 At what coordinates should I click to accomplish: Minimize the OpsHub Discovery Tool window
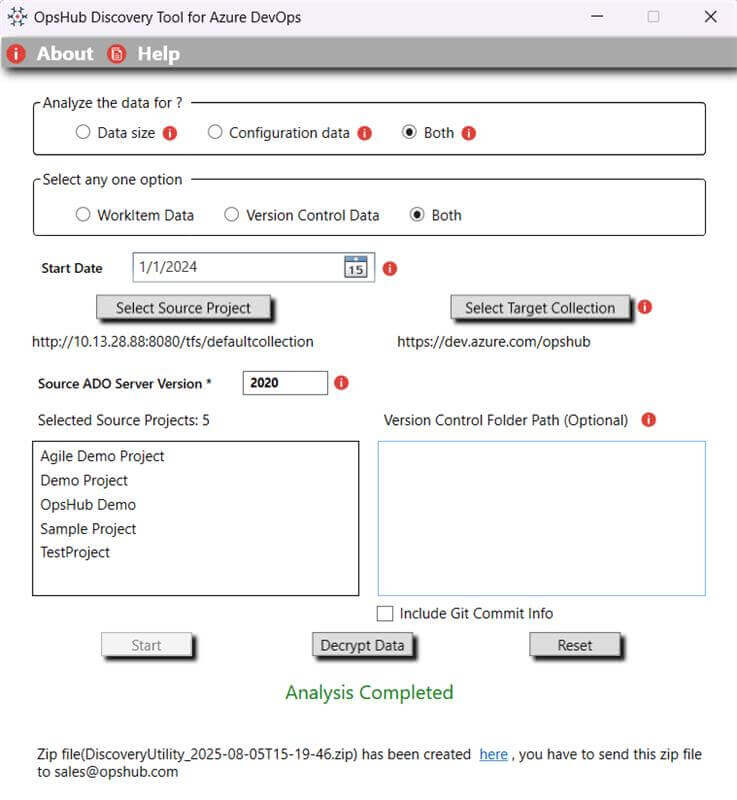coord(597,17)
